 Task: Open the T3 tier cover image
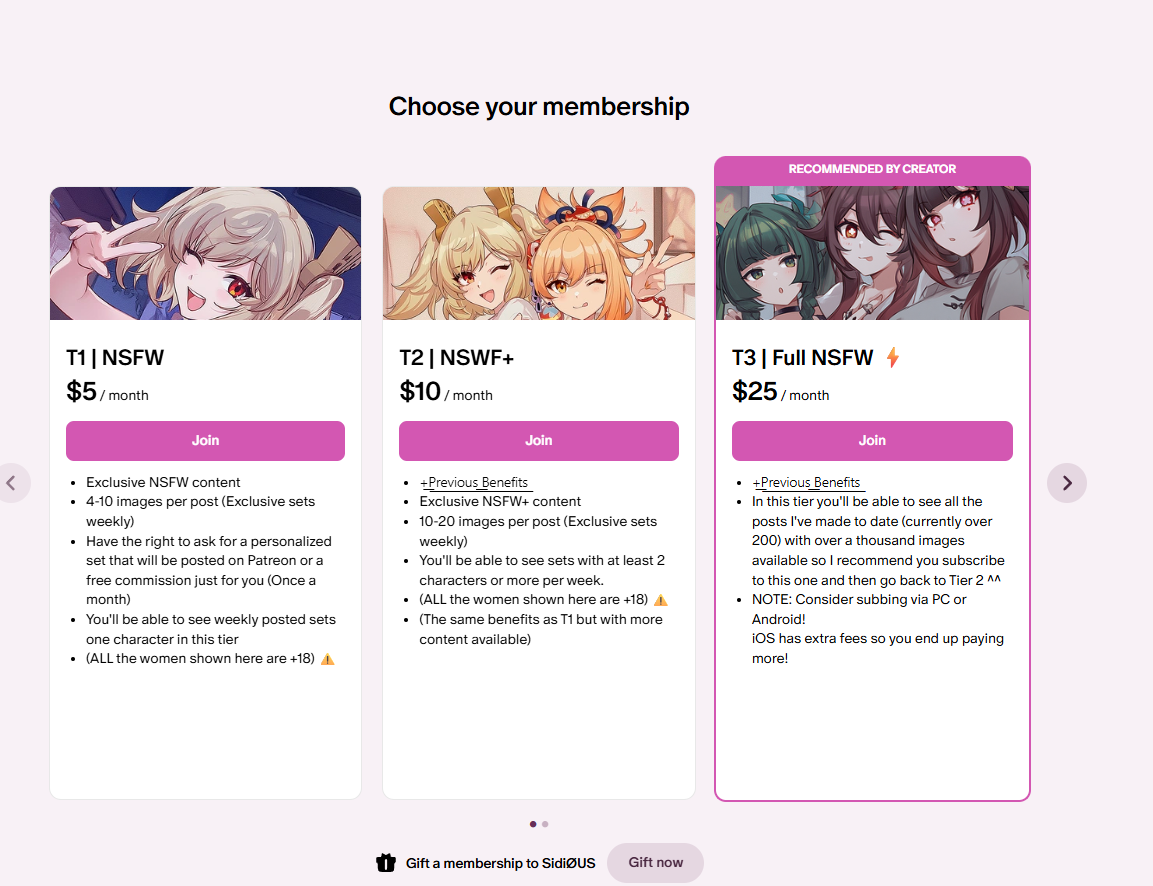pos(872,253)
